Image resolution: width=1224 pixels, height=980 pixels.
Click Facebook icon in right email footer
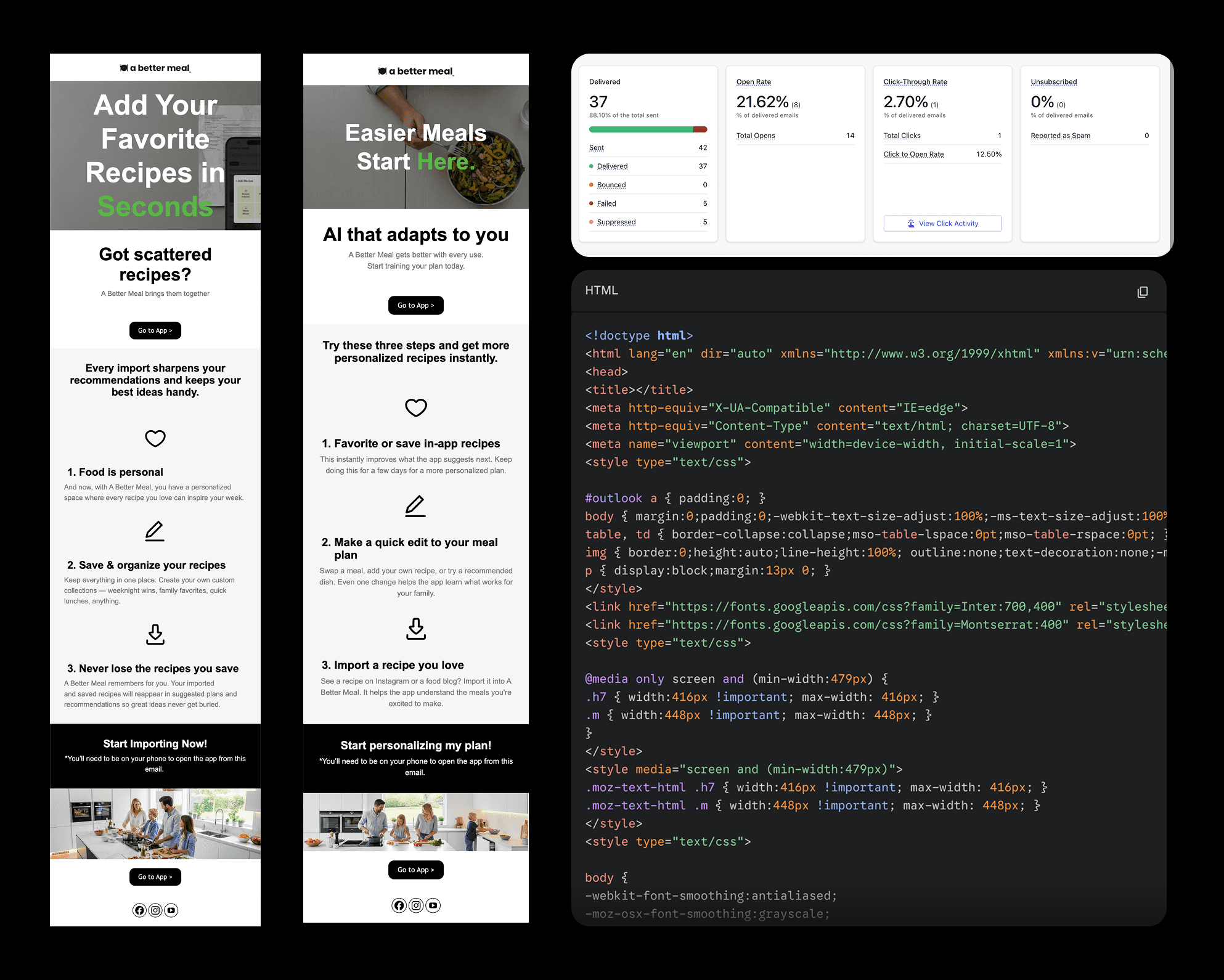pyautogui.click(x=399, y=905)
